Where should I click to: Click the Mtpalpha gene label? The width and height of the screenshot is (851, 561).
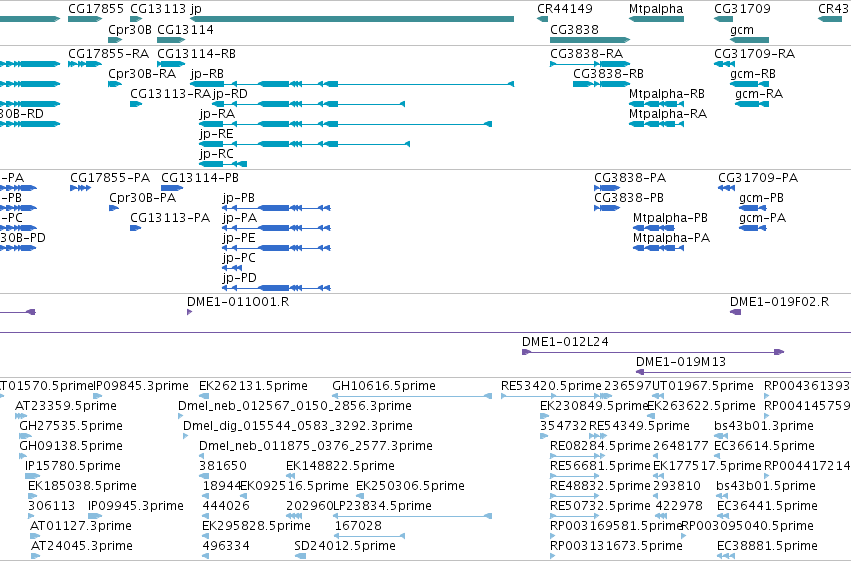pyautogui.click(x=656, y=9)
